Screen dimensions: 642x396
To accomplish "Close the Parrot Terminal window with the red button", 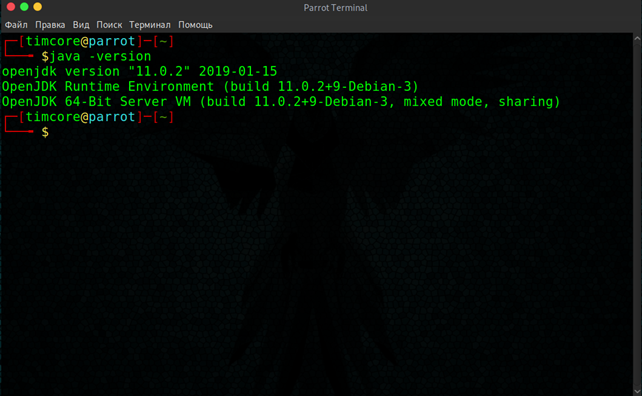I will [x=11, y=7].
